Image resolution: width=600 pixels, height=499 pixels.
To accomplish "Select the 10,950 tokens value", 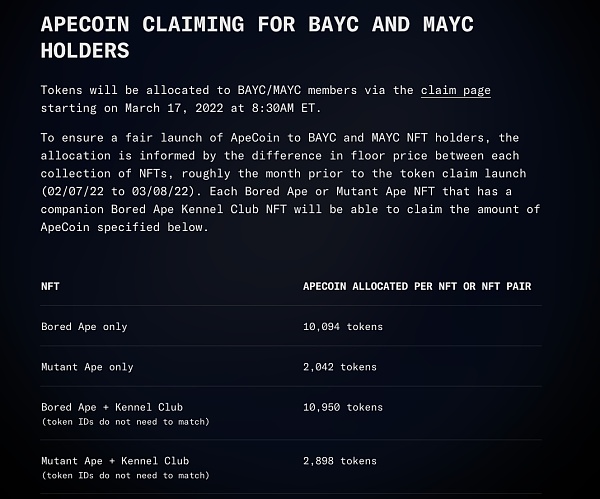I will [342, 407].
